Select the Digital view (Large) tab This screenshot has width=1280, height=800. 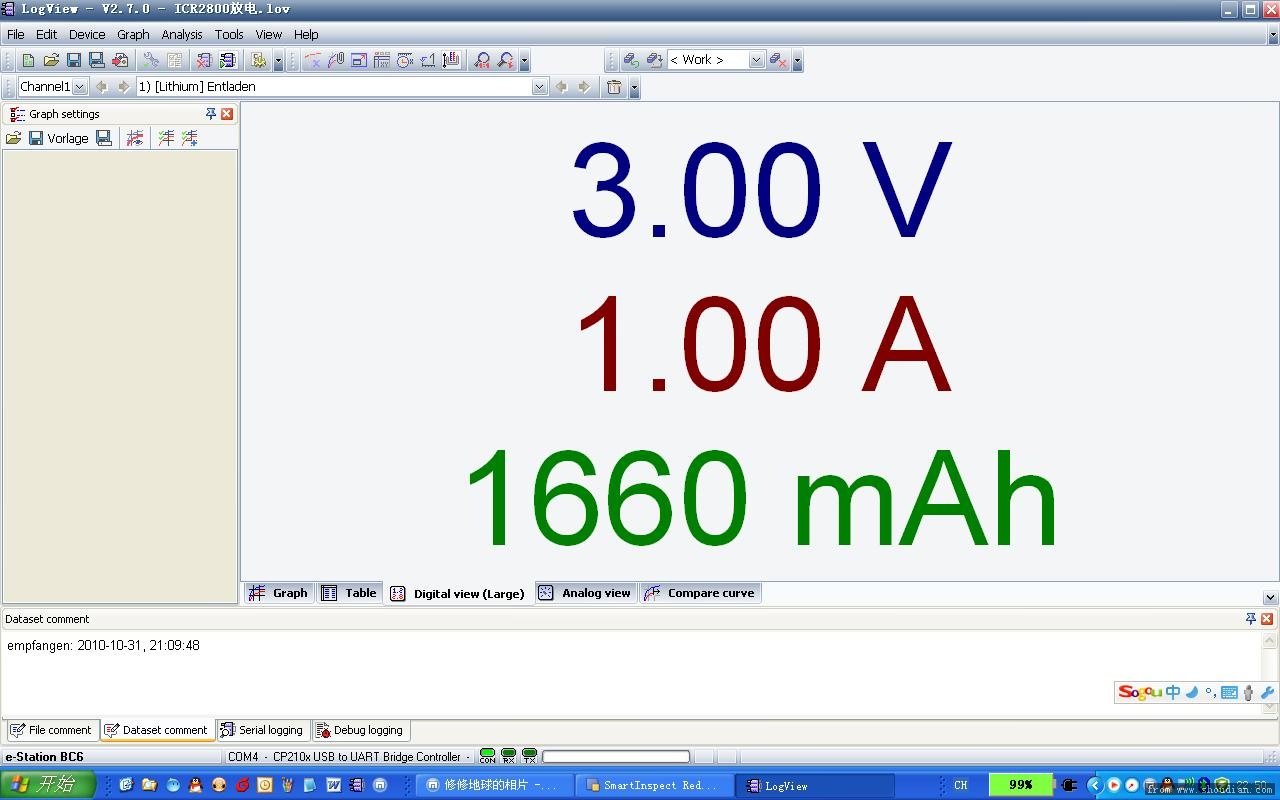pos(458,594)
